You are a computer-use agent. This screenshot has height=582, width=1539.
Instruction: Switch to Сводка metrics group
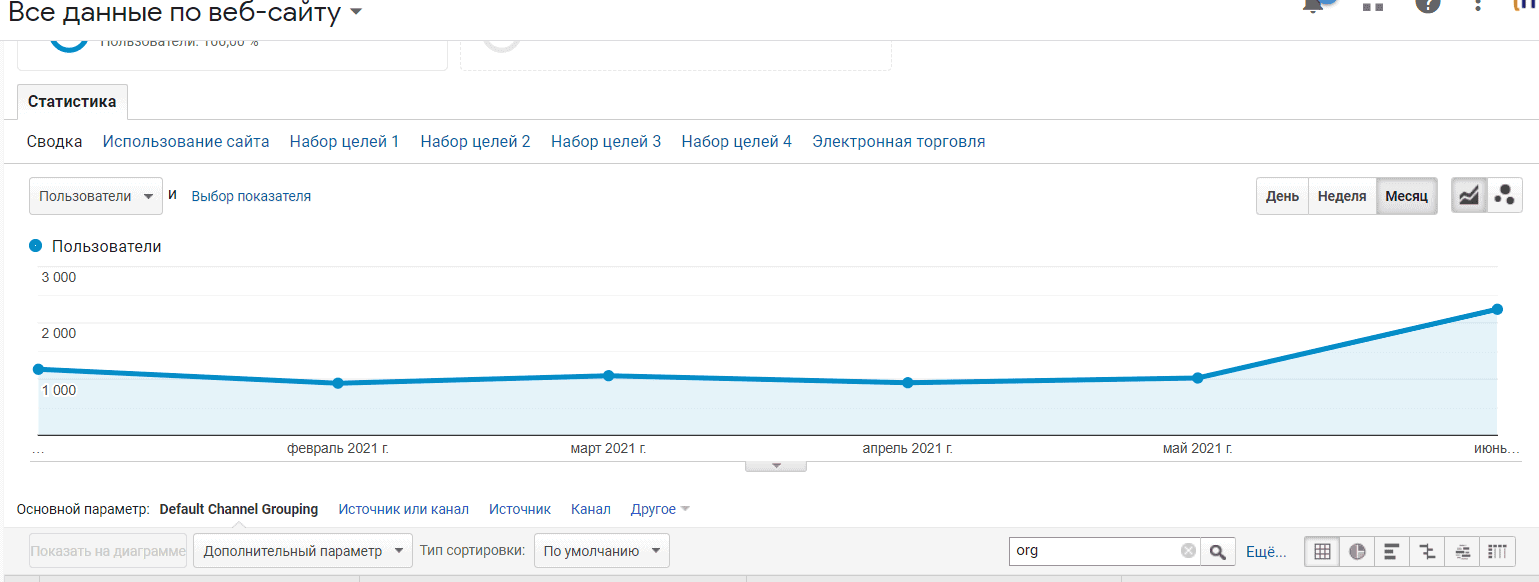coord(54,142)
